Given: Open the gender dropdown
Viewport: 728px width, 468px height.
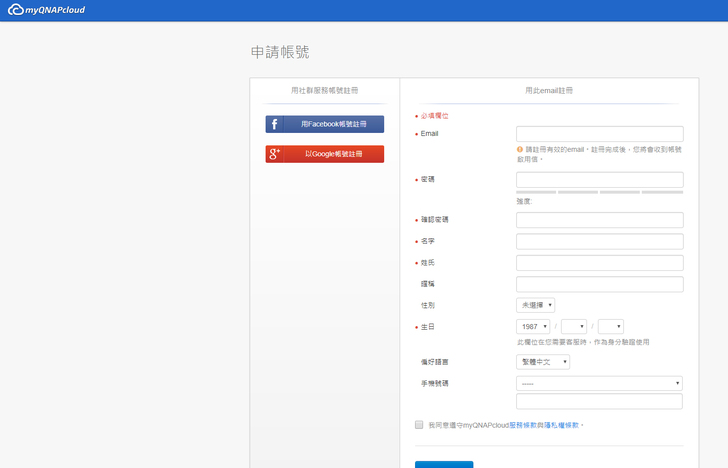Looking at the screenshot, I should pyautogui.click(x=535, y=305).
